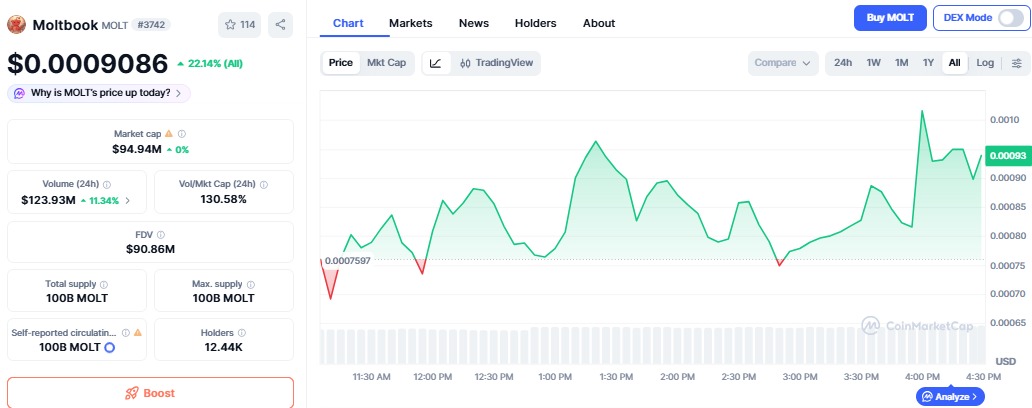Select the 1W time range

(873, 63)
